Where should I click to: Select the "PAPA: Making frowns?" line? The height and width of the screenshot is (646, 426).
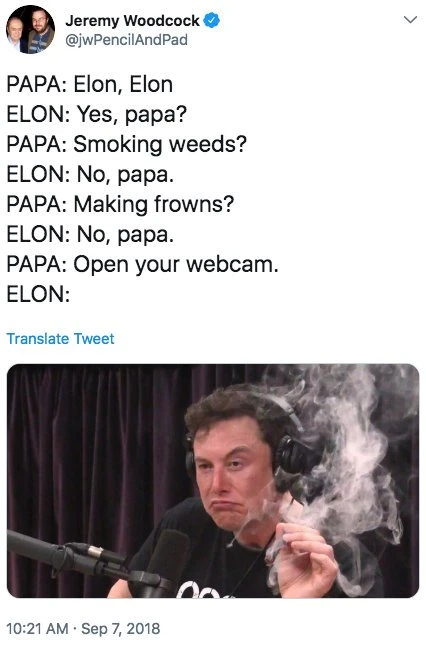click(x=120, y=204)
